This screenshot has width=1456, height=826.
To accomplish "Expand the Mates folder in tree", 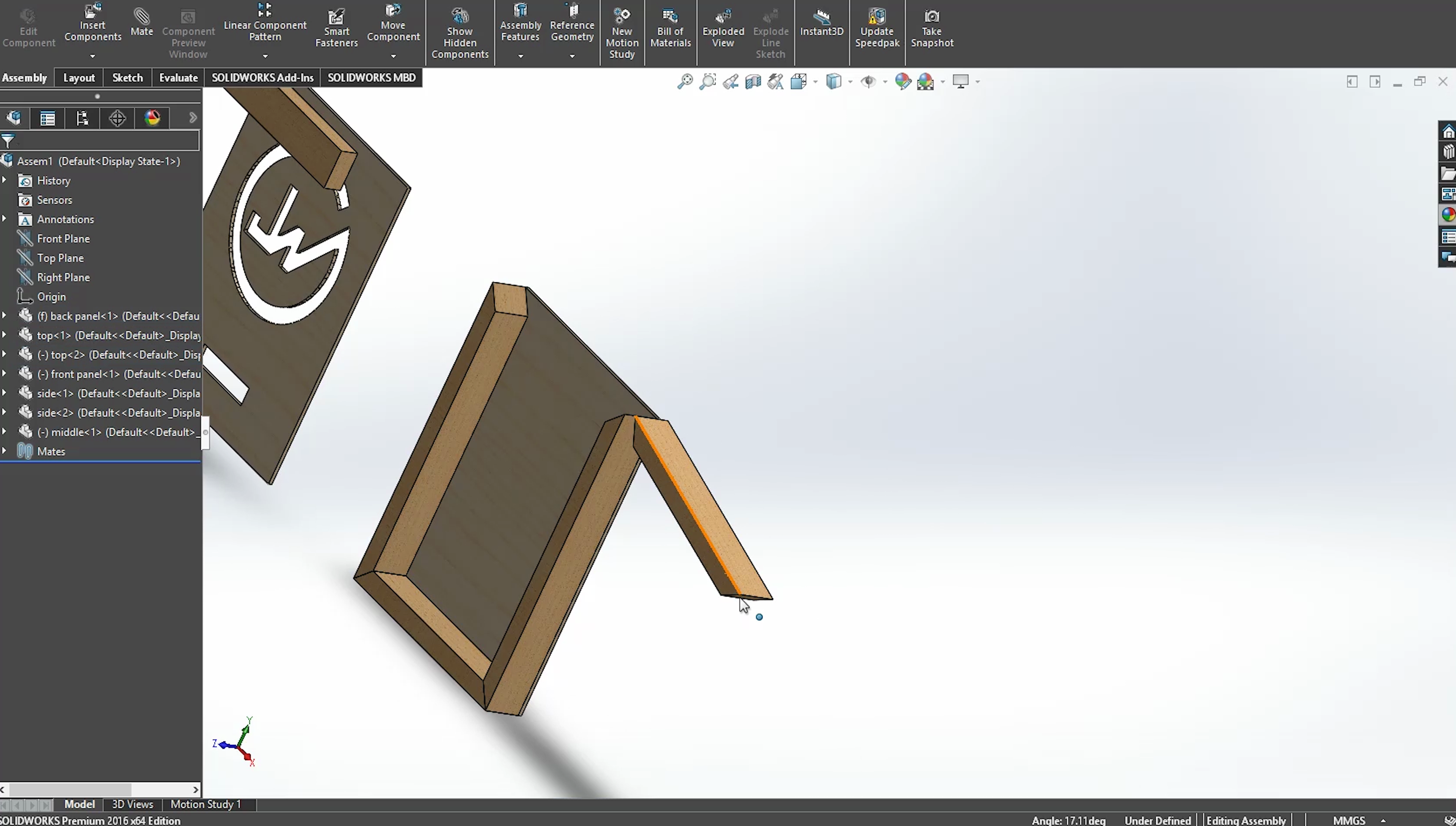I will pyautogui.click(x=5, y=451).
